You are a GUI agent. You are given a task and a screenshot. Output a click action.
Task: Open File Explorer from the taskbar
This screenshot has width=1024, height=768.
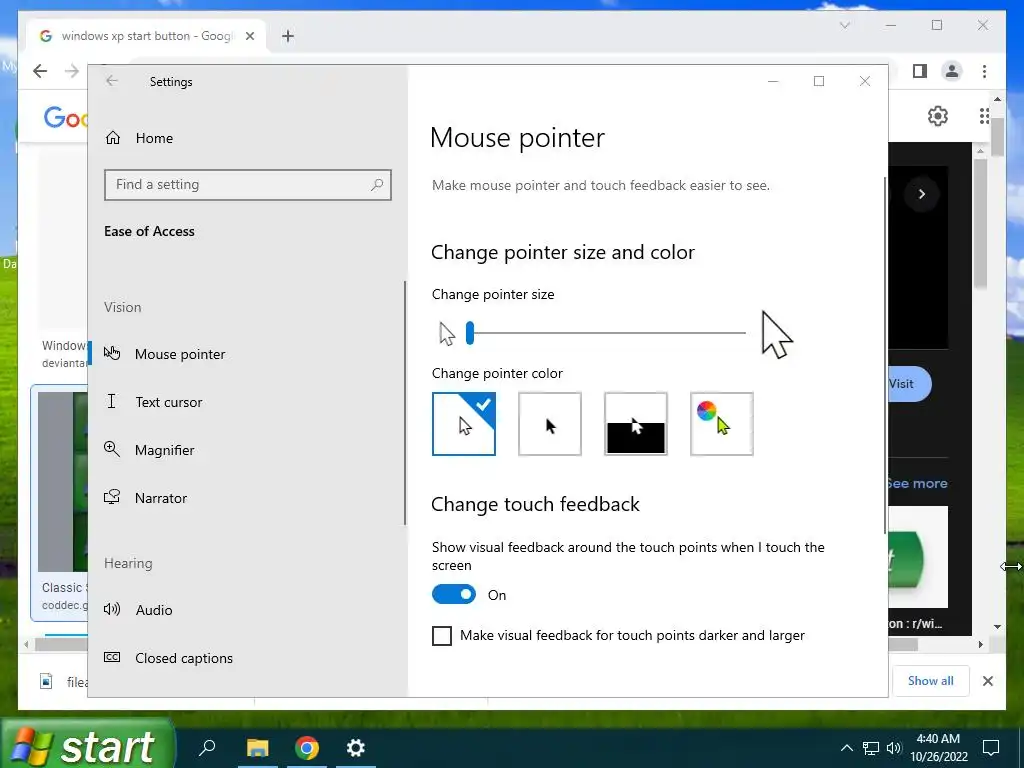257,747
